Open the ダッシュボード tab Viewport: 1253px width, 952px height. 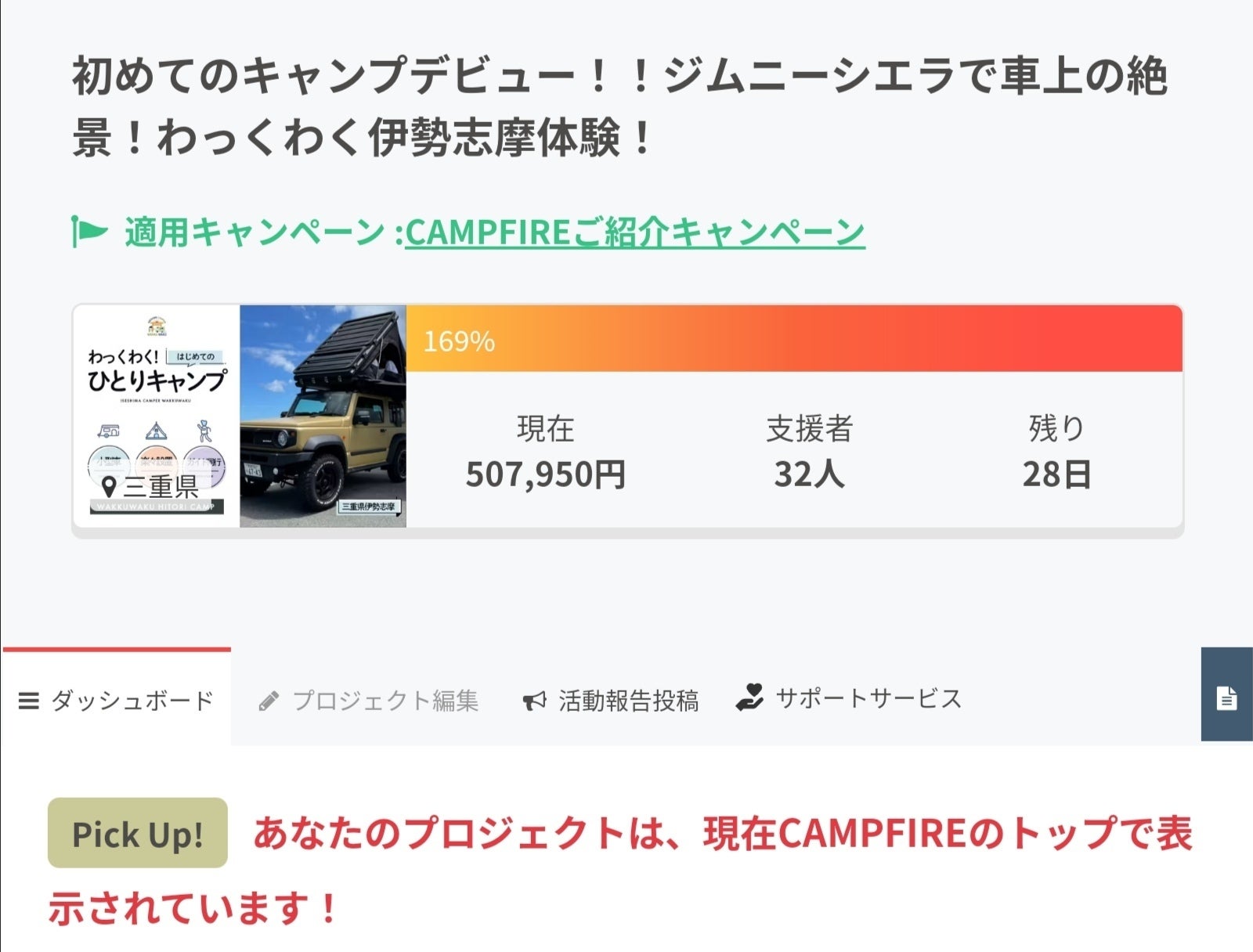132,701
